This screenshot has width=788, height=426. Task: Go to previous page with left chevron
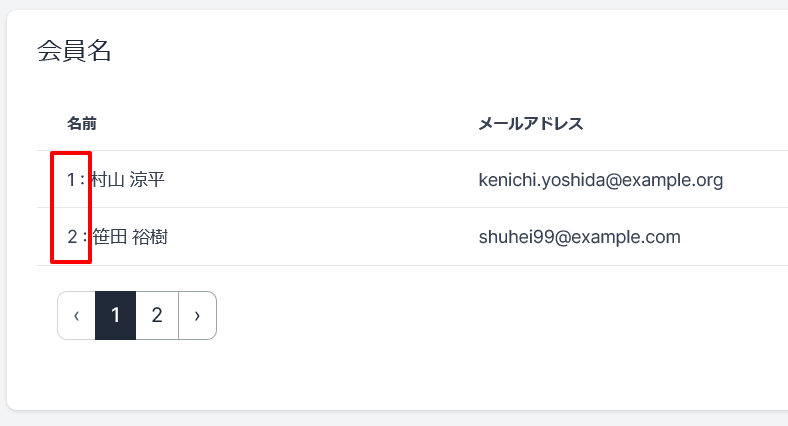pyautogui.click(x=76, y=315)
